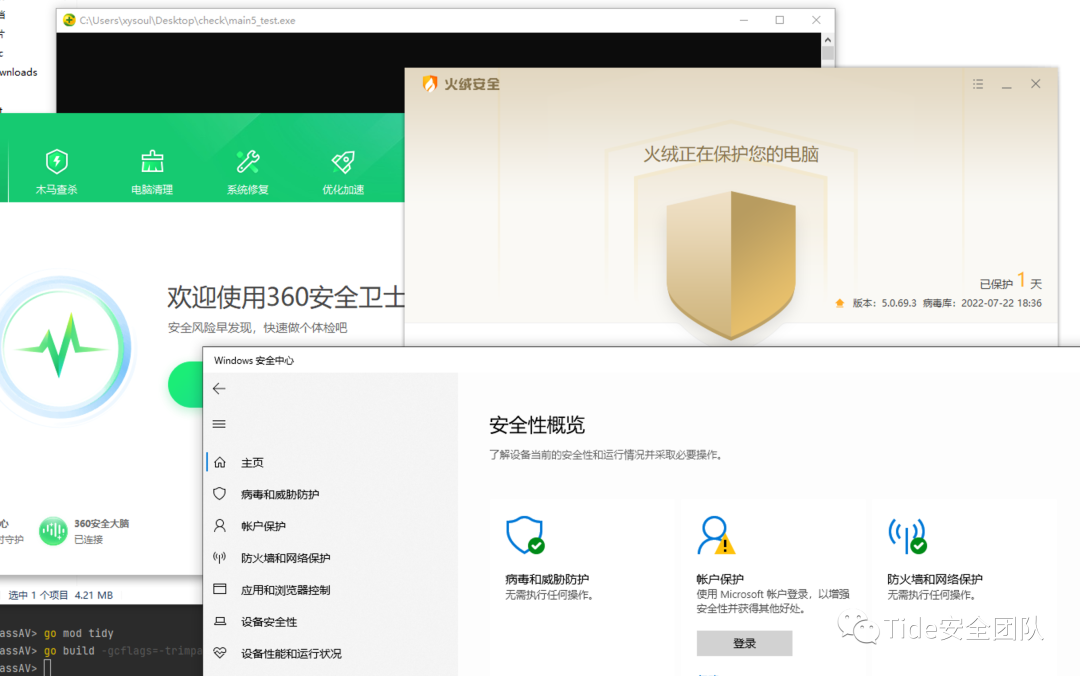The height and width of the screenshot is (676, 1080).
Task: Click the console scrollbar up arrow
Action: [828, 39]
